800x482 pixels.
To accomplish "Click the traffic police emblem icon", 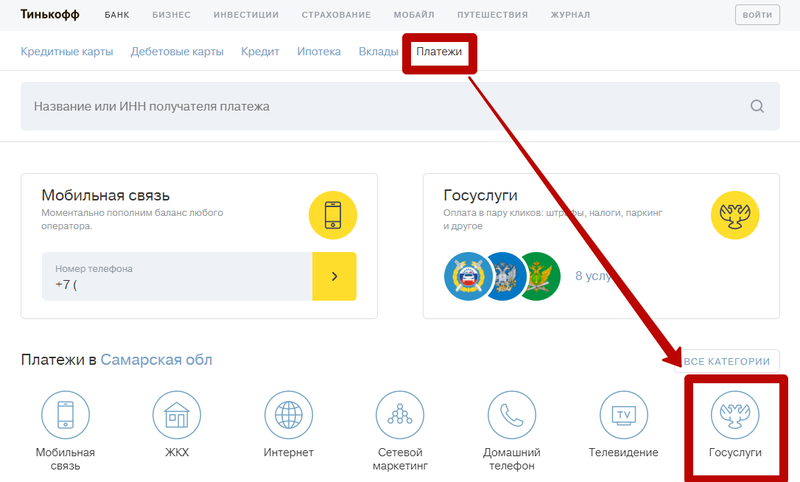I will pos(468,276).
